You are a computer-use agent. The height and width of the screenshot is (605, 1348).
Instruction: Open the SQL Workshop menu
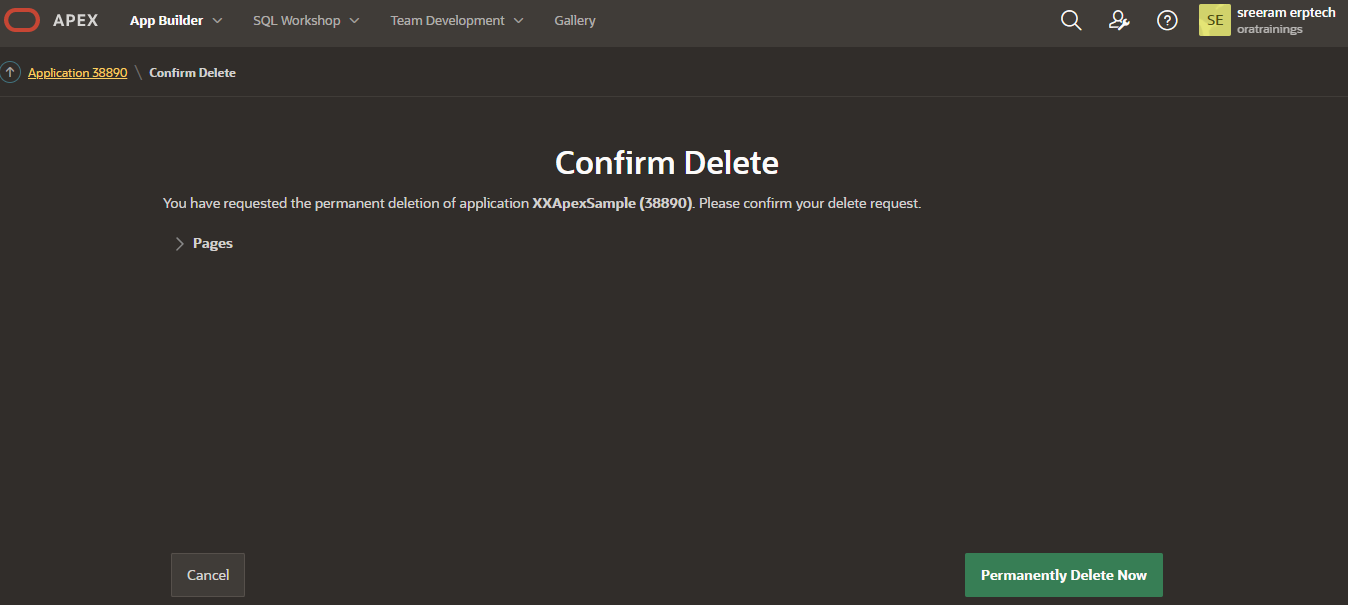(x=296, y=21)
